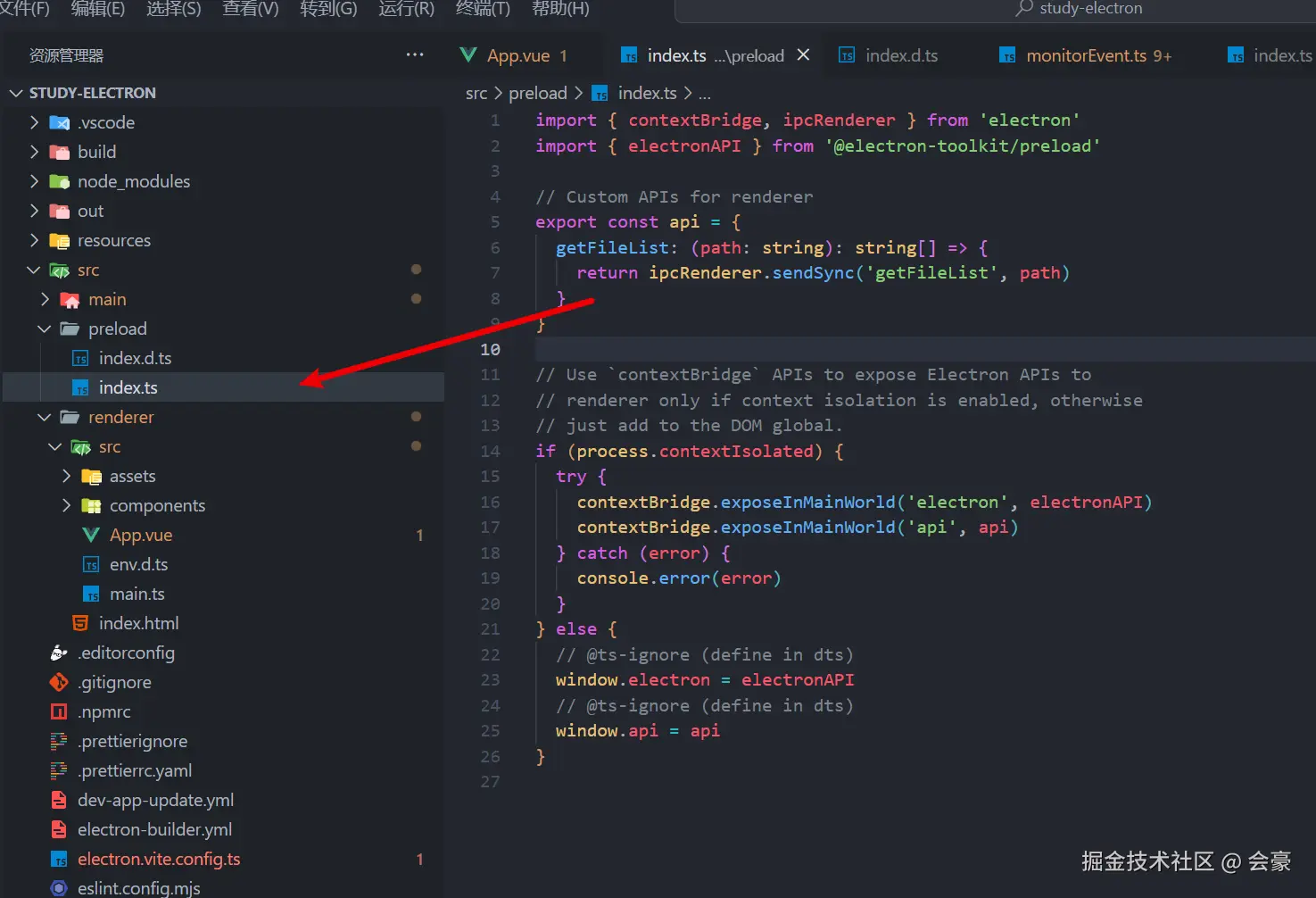Click the out folder icon
Screen dimensions: 1316x898
60,211
